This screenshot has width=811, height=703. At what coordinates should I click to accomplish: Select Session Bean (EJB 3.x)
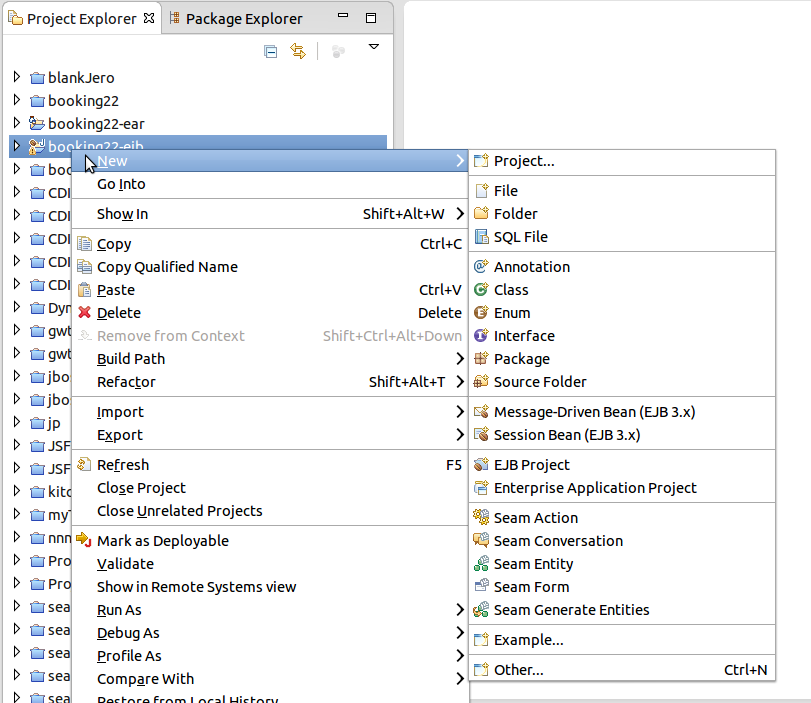[x=566, y=435]
